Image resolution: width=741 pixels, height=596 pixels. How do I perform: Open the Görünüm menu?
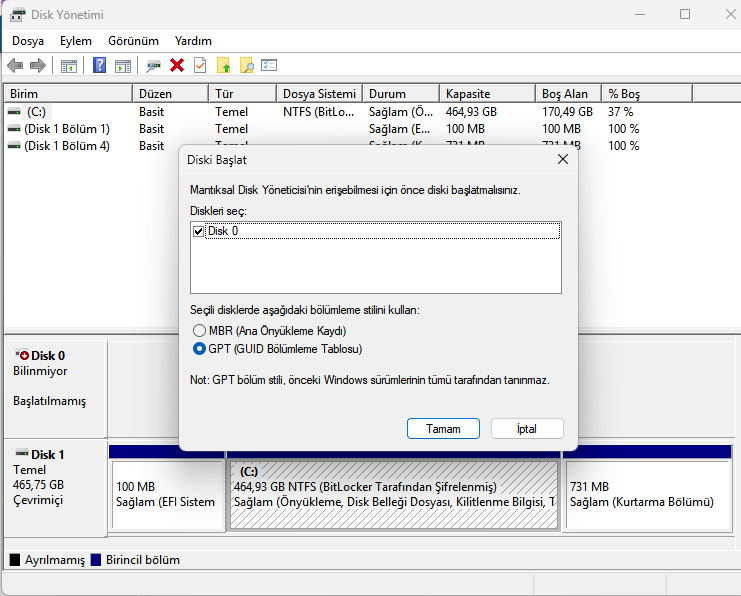(x=133, y=41)
